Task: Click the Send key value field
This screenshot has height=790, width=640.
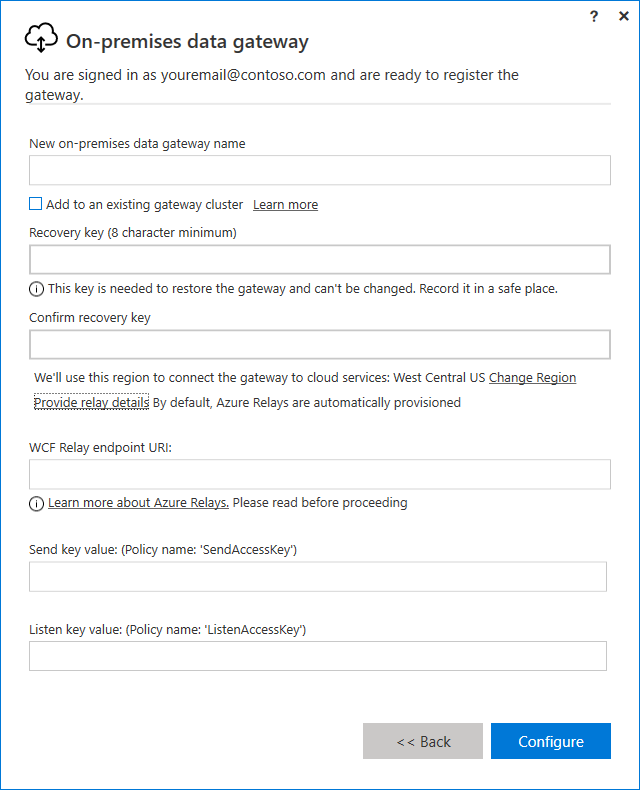Action: (x=318, y=577)
